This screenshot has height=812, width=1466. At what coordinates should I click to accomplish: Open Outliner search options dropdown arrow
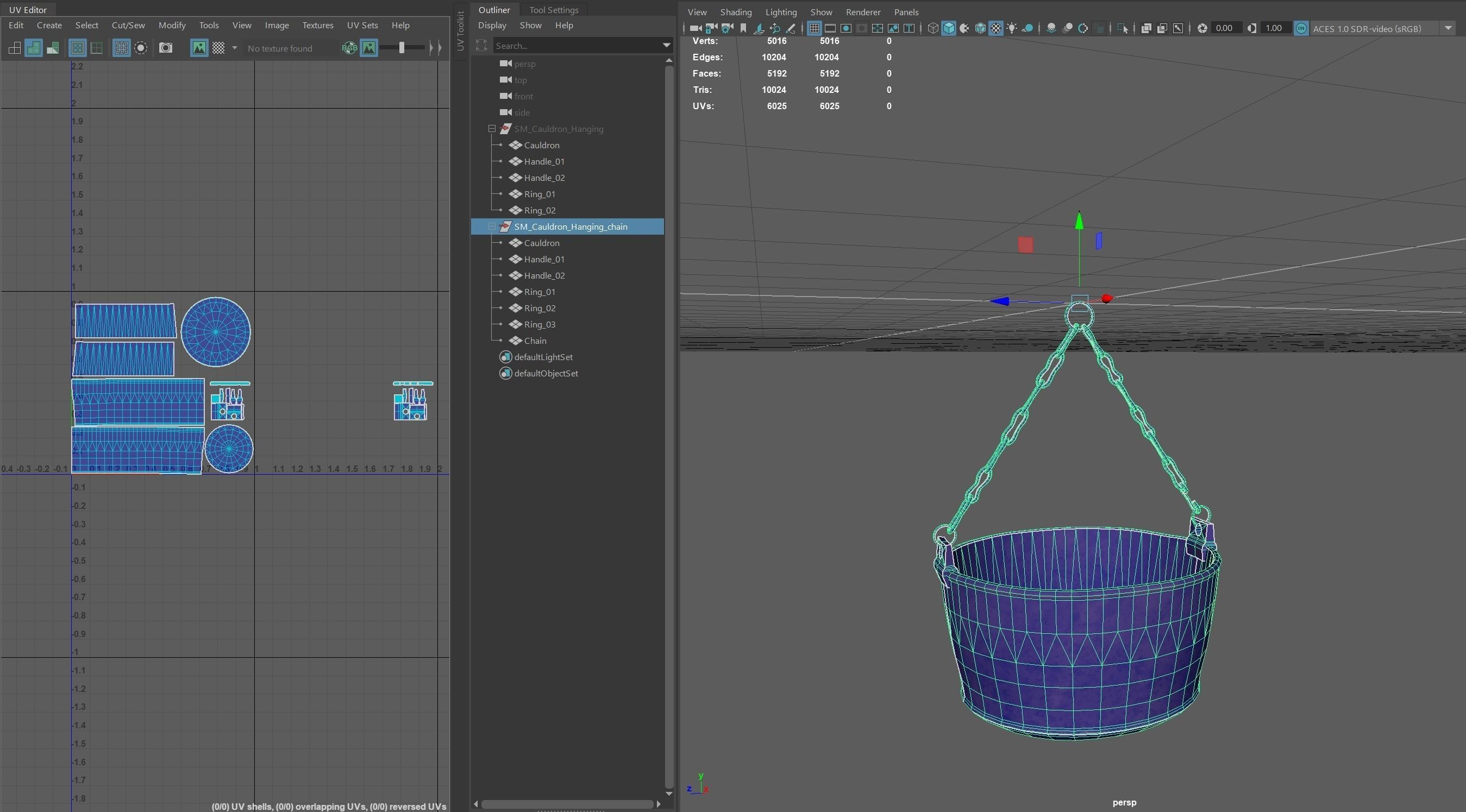[666, 46]
